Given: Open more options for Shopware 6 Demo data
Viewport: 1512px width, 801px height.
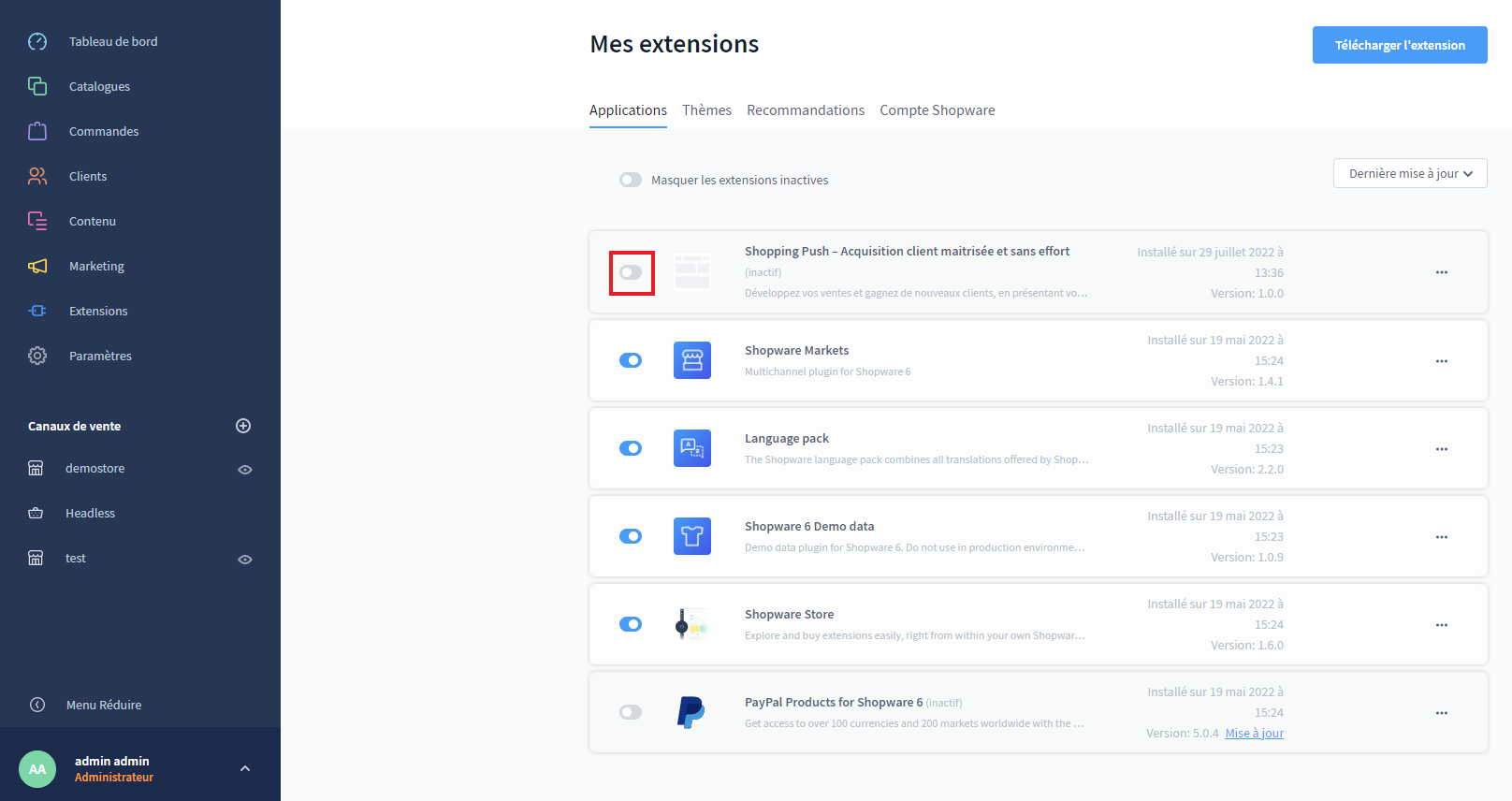Looking at the screenshot, I should click(1442, 537).
